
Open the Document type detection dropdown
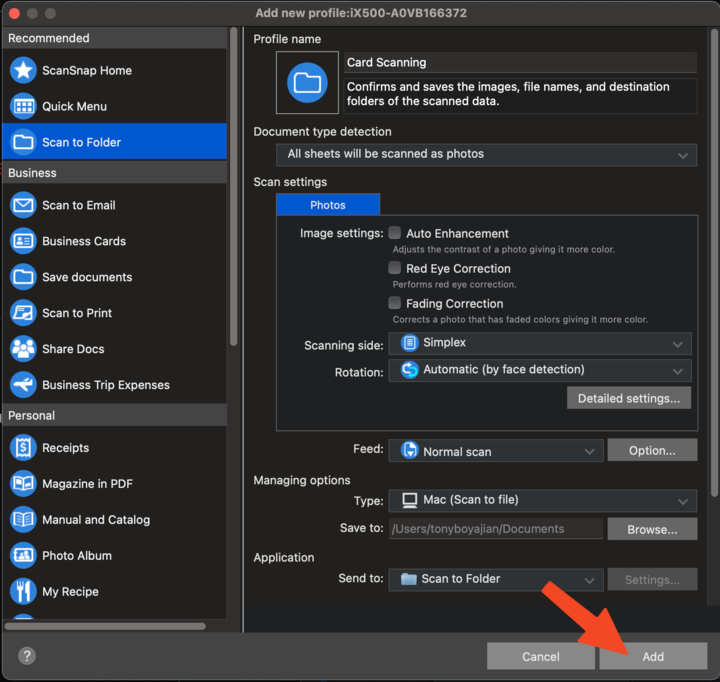pos(486,155)
